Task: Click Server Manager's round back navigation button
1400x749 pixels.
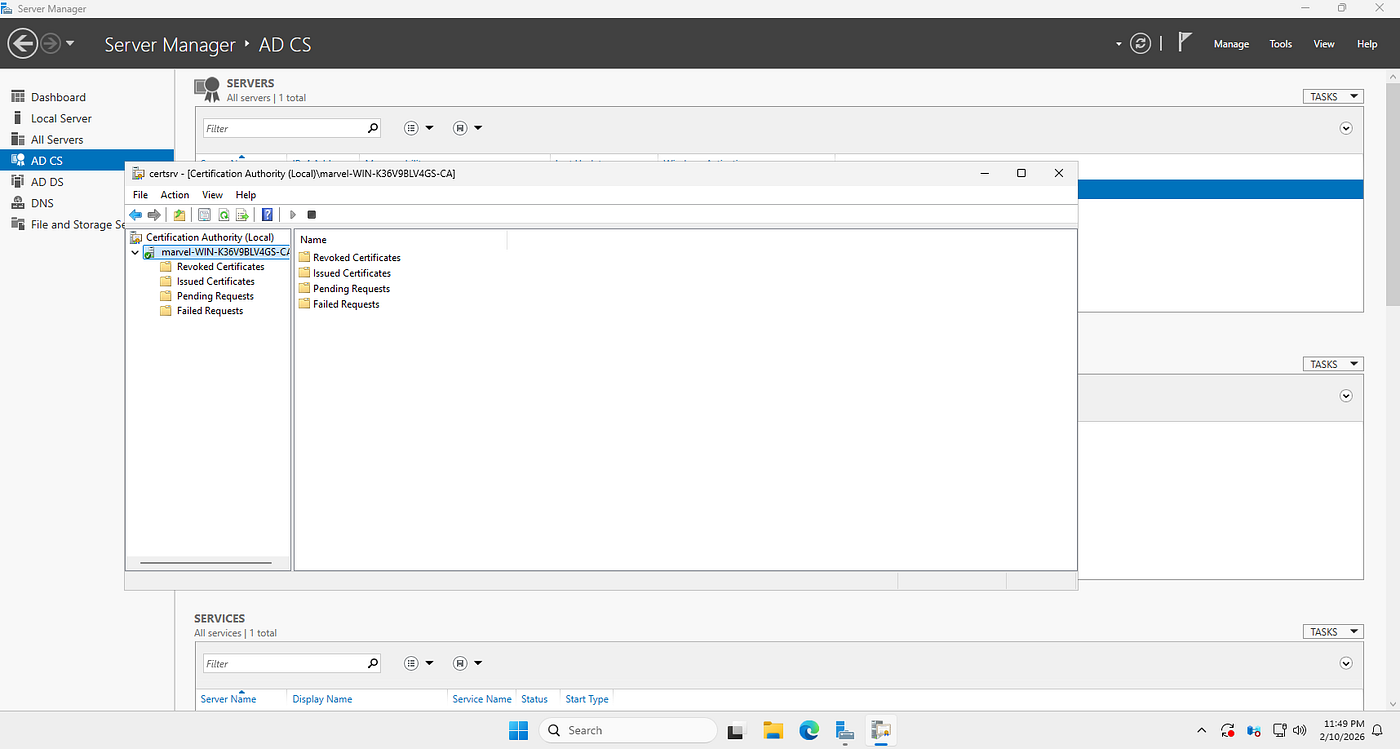Action: pyautogui.click(x=22, y=44)
